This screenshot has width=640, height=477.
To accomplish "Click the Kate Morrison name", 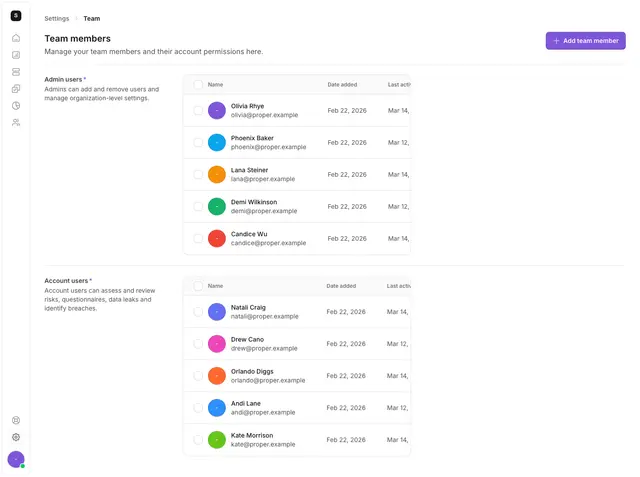I will [x=252, y=435].
